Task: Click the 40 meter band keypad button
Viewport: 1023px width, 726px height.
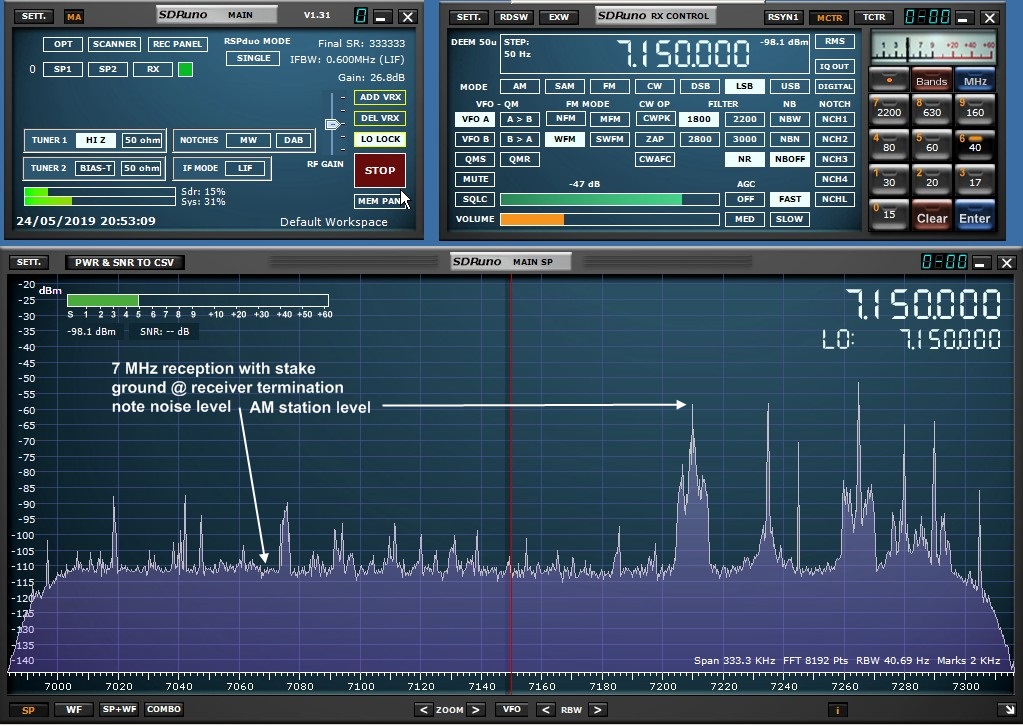Action: click(x=975, y=144)
